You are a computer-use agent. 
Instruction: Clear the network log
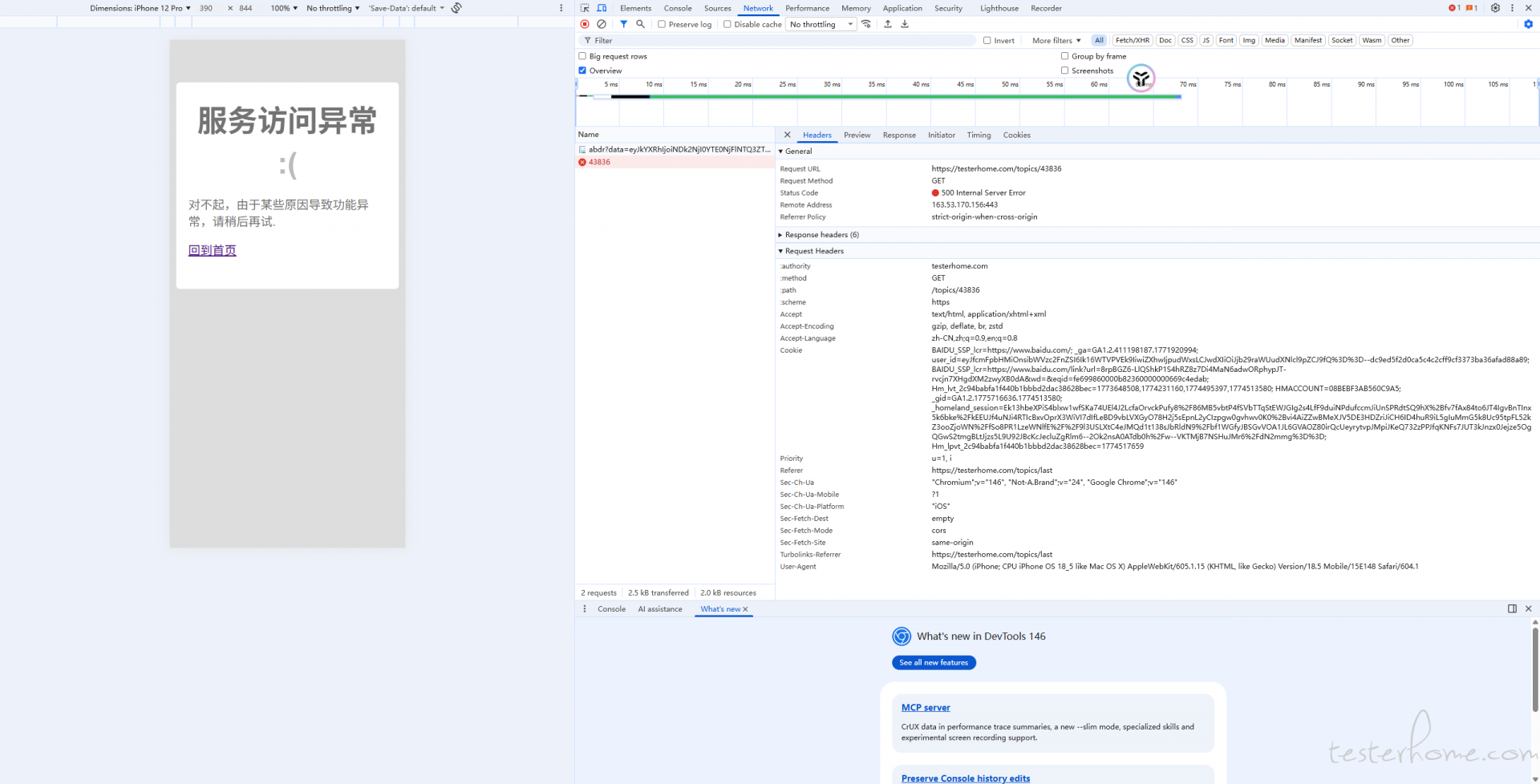(602, 24)
